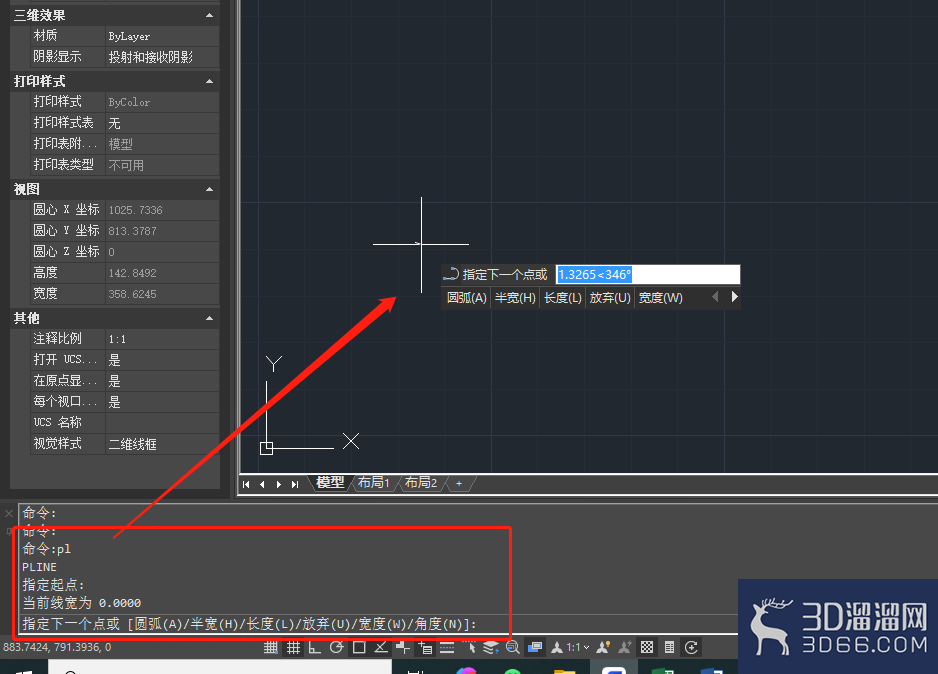Toggle dynamic input plus-shaped icon

click(403, 647)
